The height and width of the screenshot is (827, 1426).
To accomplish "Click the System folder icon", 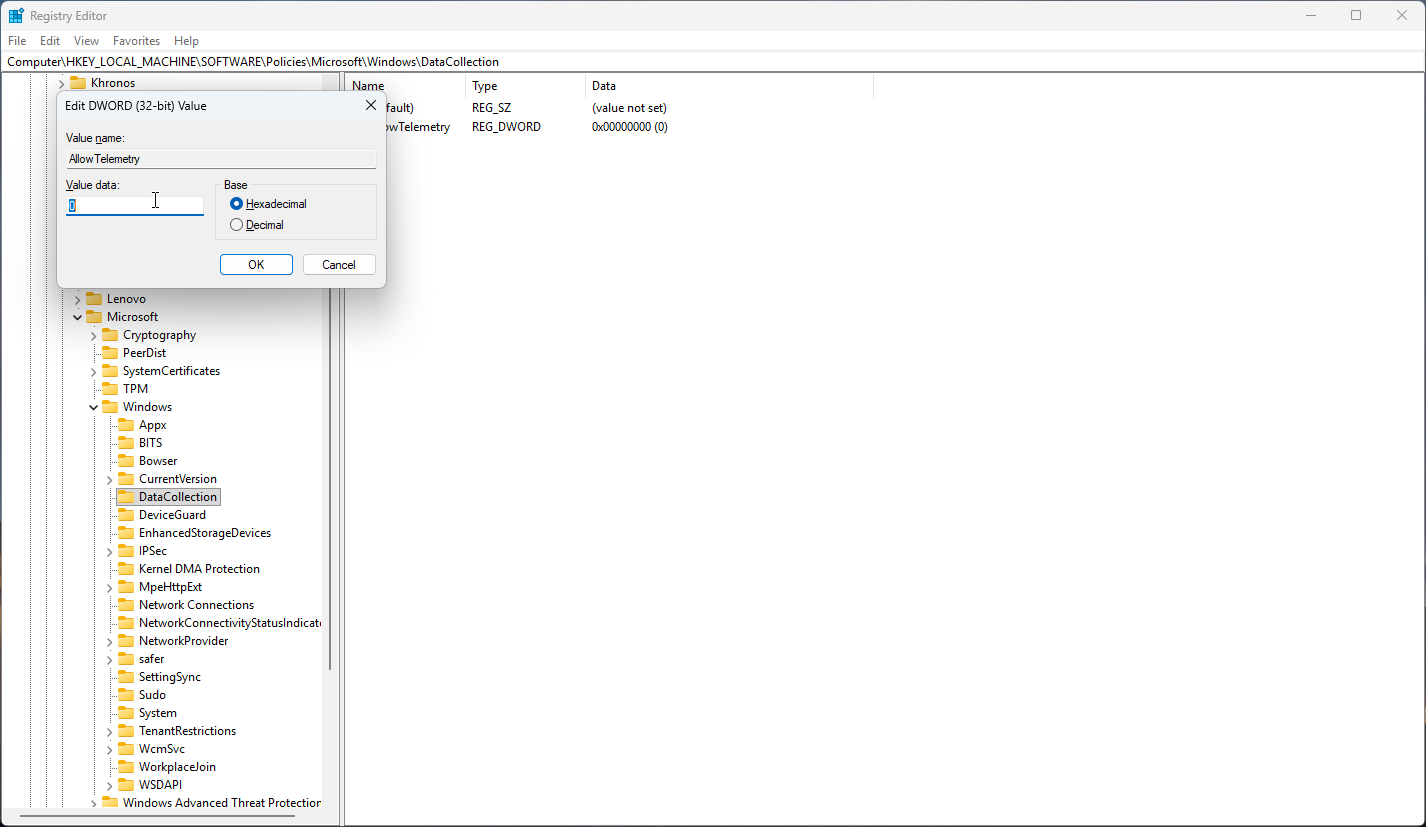I will tap(126, 713).
